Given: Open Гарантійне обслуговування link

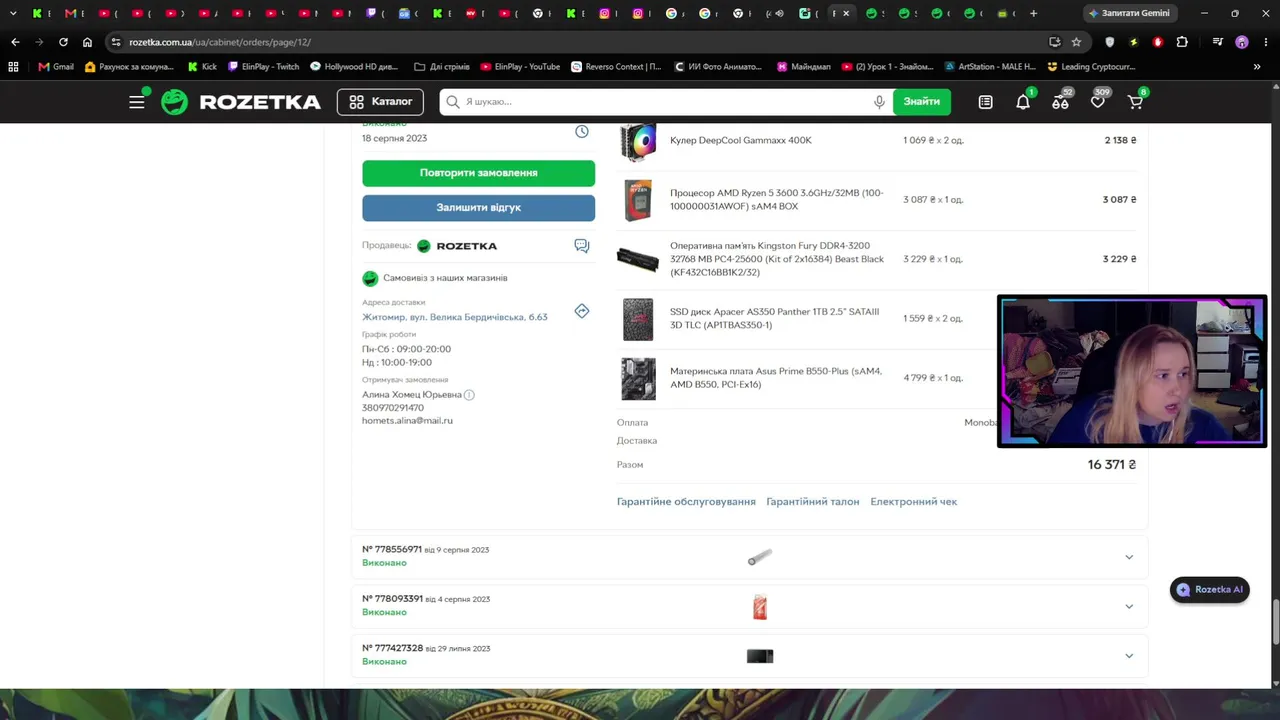Looking at the screenshot, I should [x=686, y=502].
